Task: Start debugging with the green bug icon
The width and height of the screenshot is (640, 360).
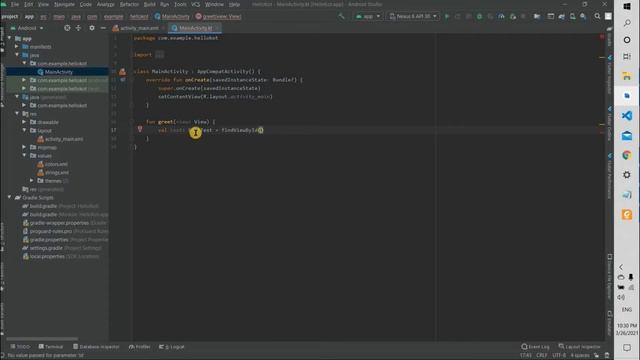Action: point(480,16)
